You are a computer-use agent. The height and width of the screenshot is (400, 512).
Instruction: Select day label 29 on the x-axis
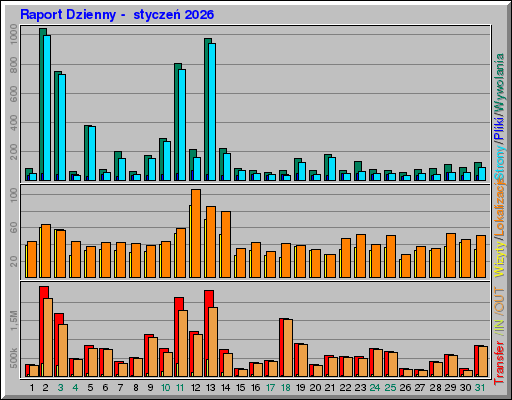[x=450, y=388]
